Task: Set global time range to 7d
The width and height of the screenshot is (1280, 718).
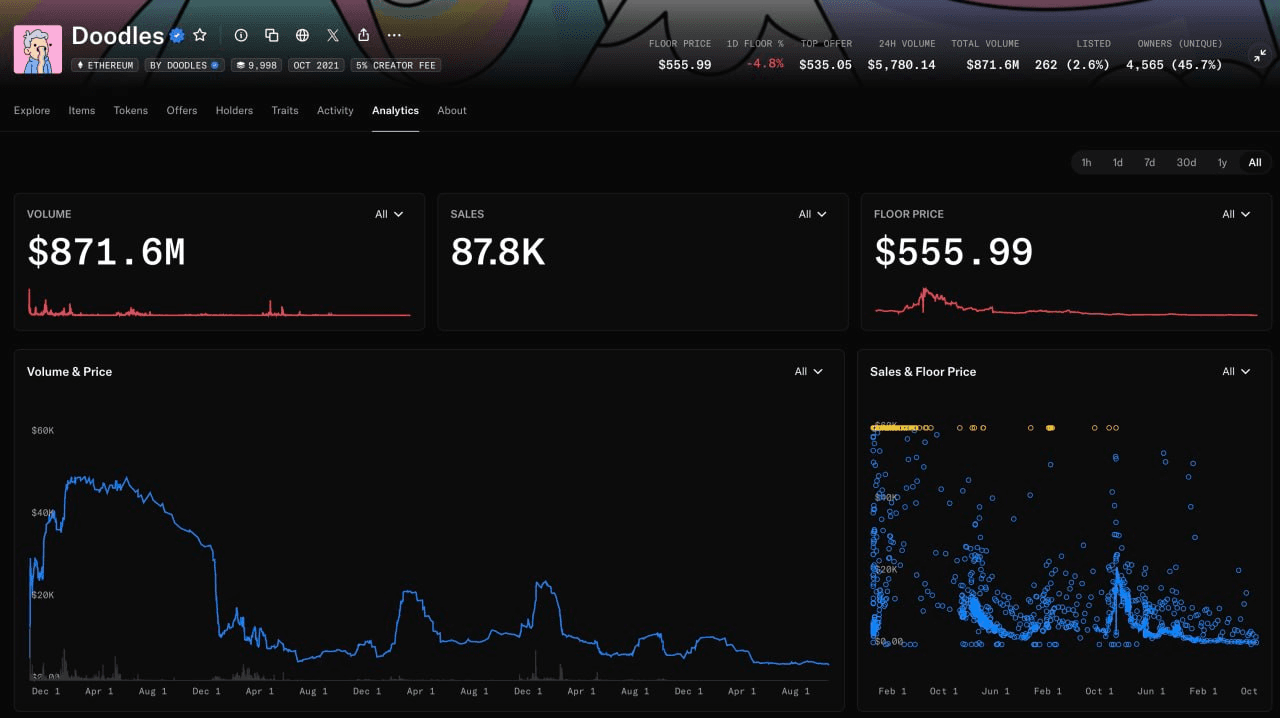Action: tap(1150, 162)
